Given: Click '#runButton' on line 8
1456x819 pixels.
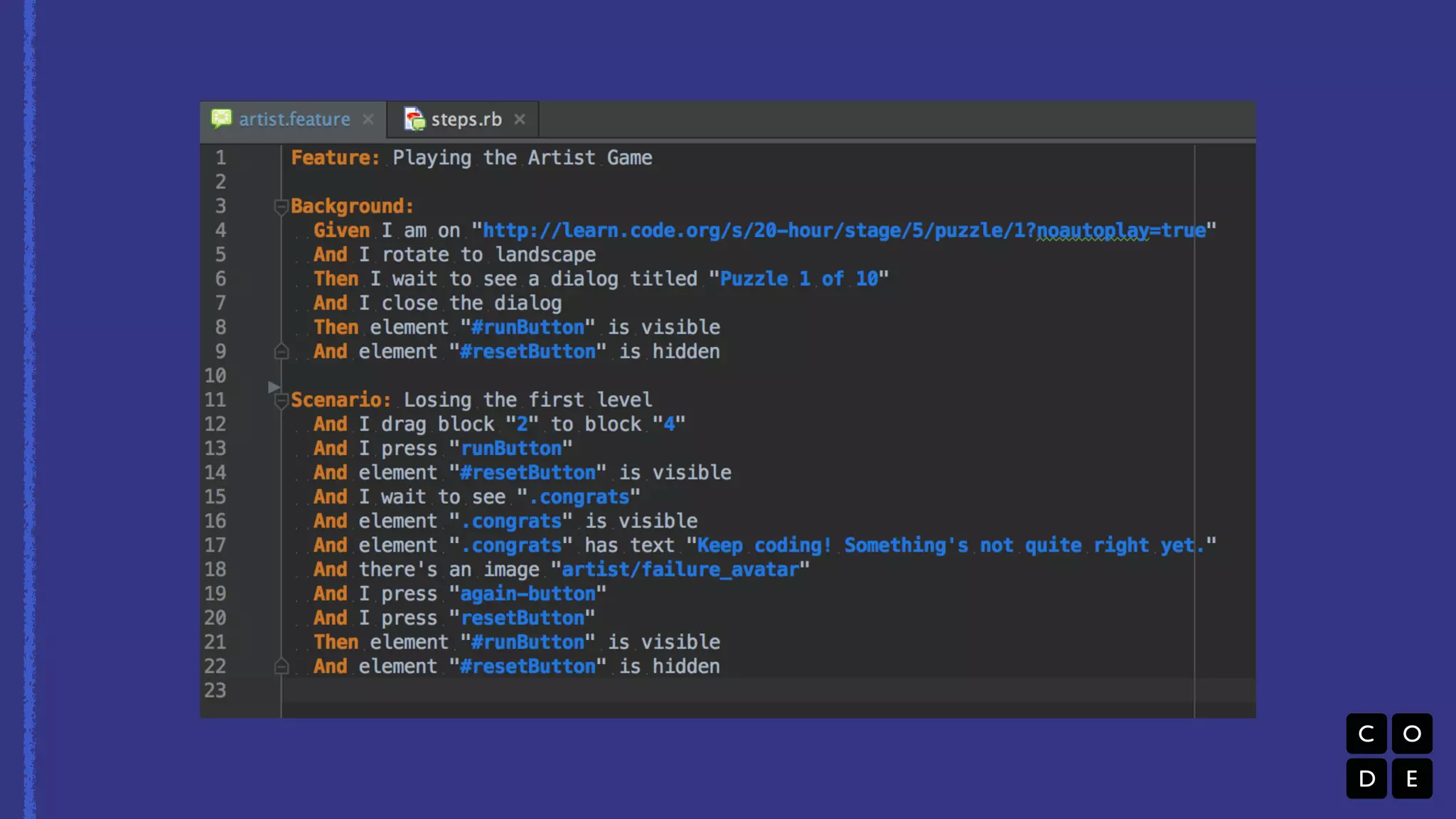Looking at the screenshot, I should click(x=528, y=327).
